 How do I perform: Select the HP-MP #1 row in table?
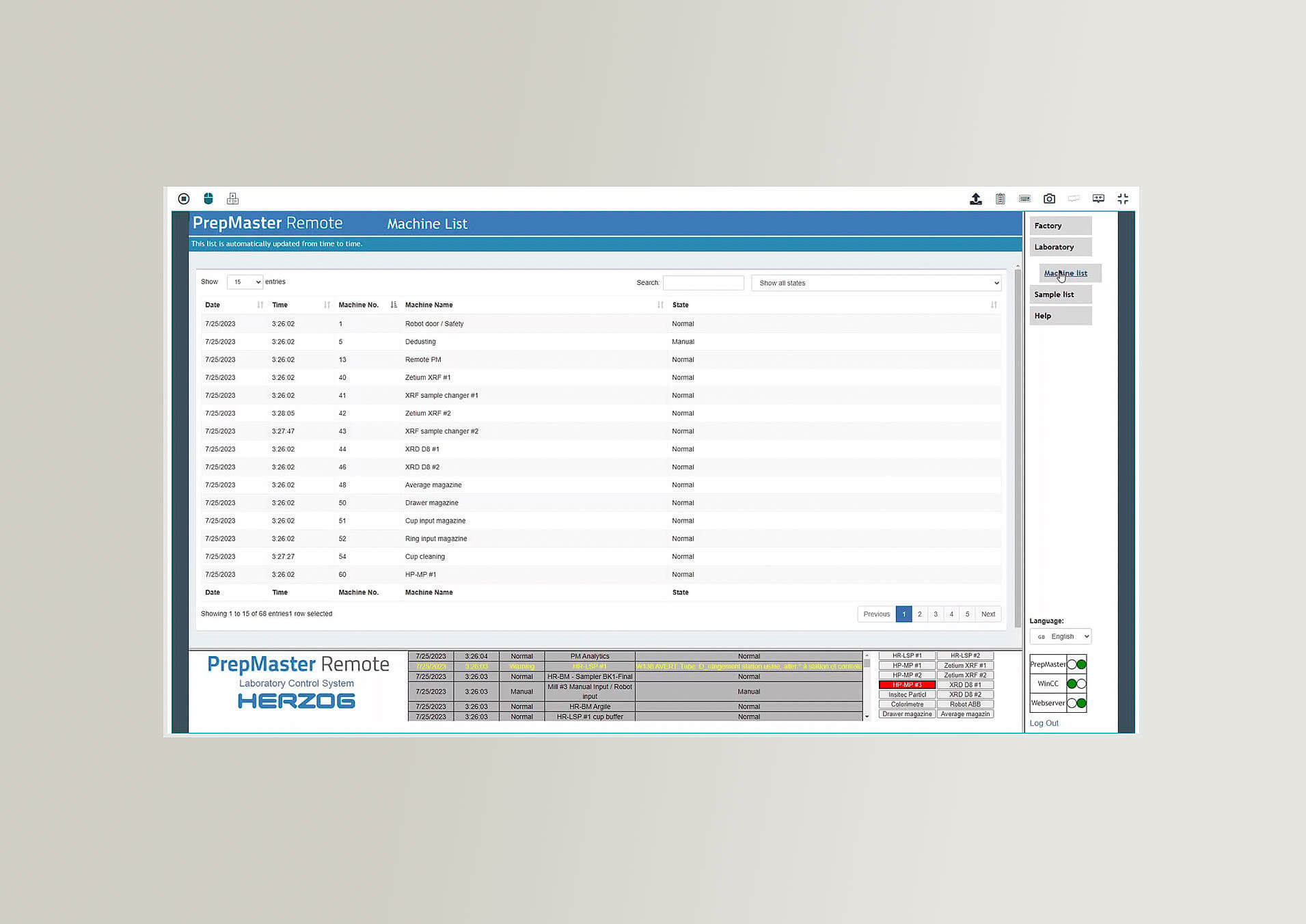coord(601,575)
